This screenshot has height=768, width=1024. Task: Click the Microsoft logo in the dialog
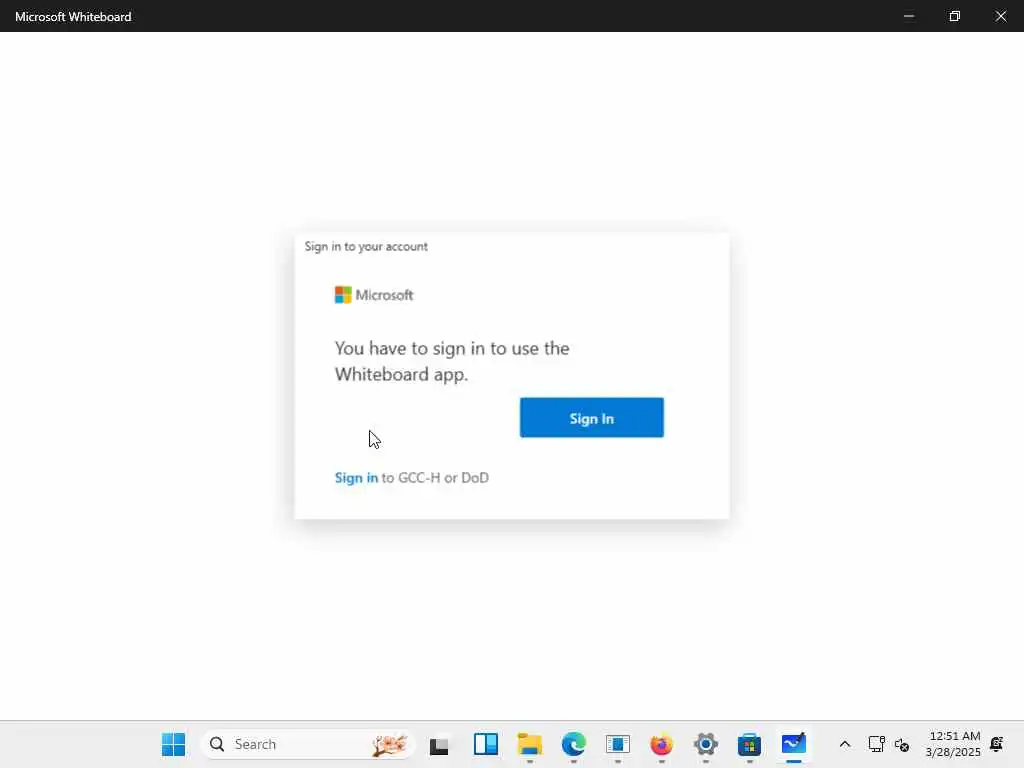(374, 295)
